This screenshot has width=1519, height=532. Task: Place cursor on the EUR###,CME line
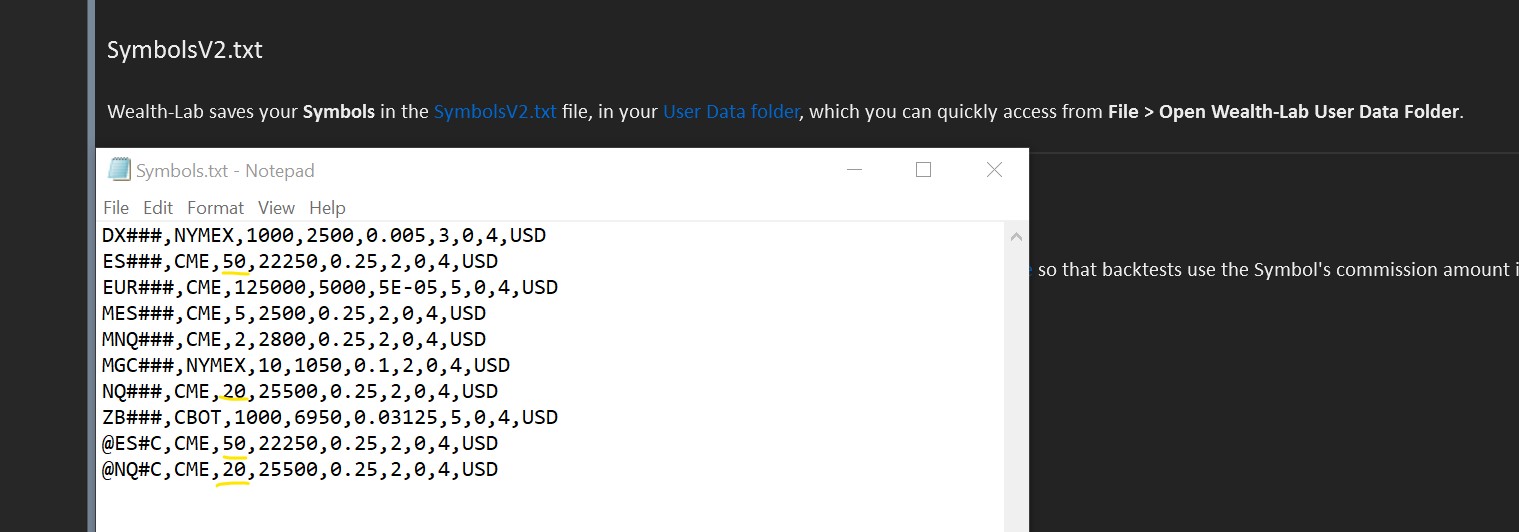330,288
